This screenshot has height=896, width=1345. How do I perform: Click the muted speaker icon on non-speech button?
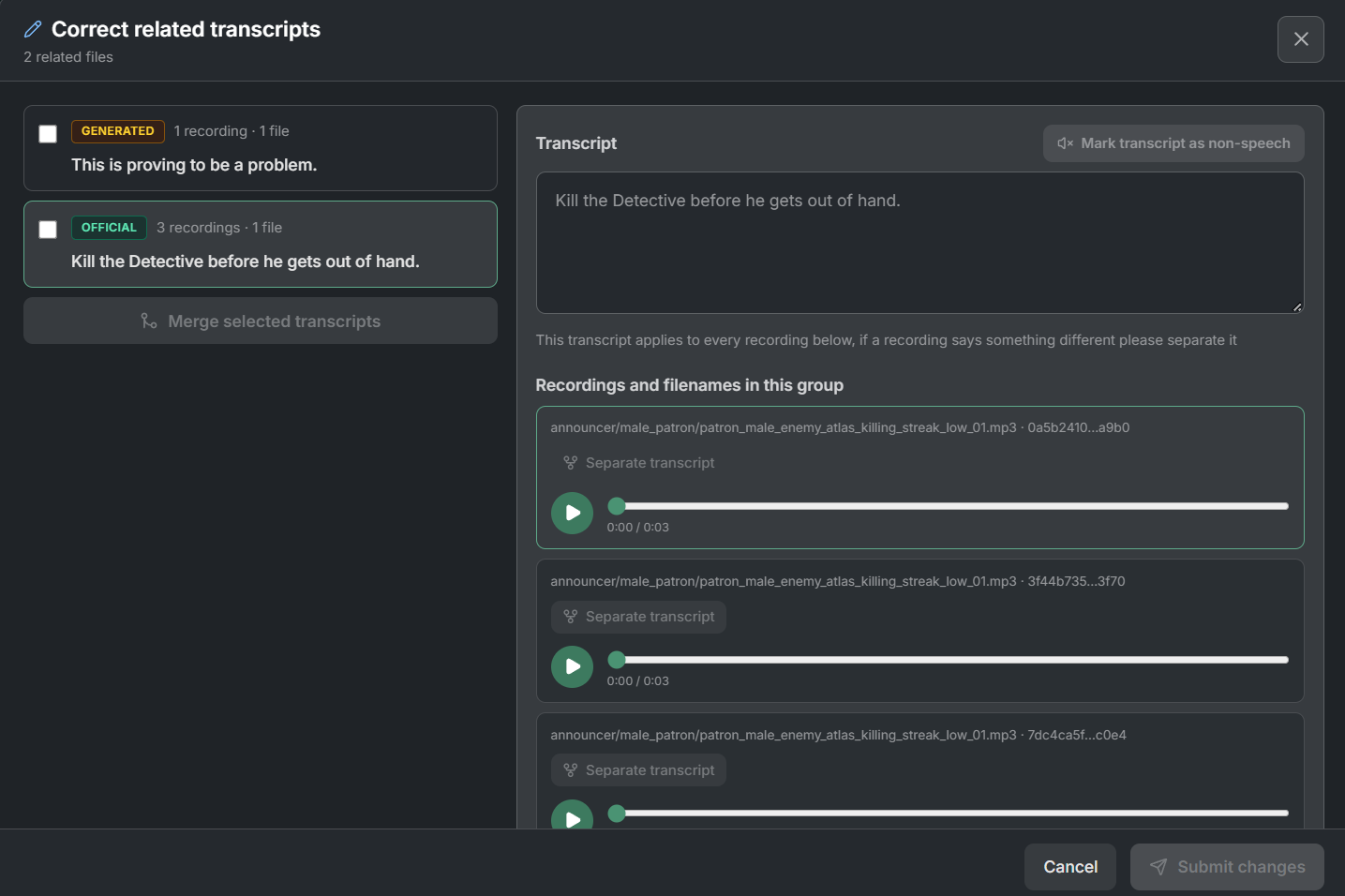[1065, 143]
